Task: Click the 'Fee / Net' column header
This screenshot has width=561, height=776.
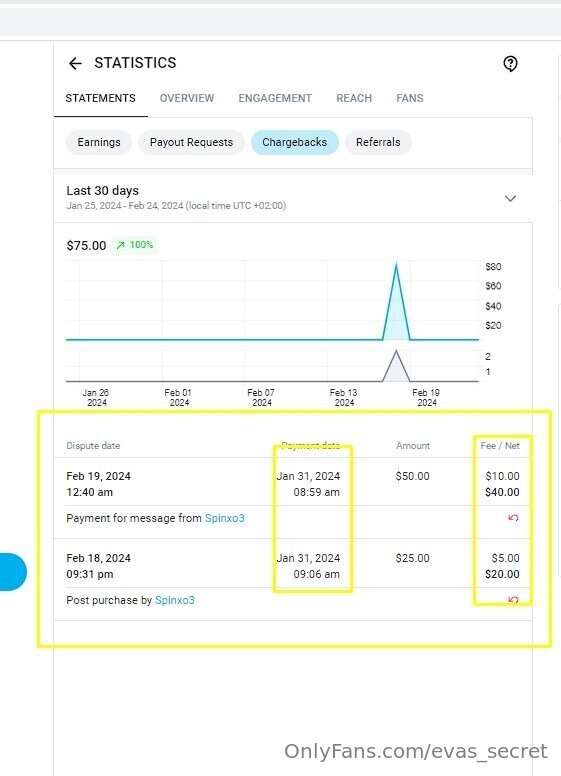Action: point(500,446)
